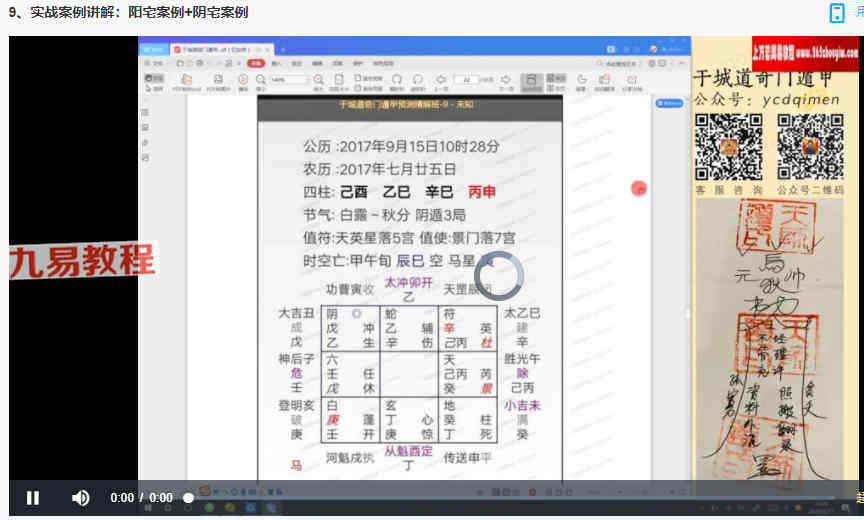The height and width of the screenshot is (520, 864).
Task: Switch to the open PDF document tab
Action: tap(222, 50)
